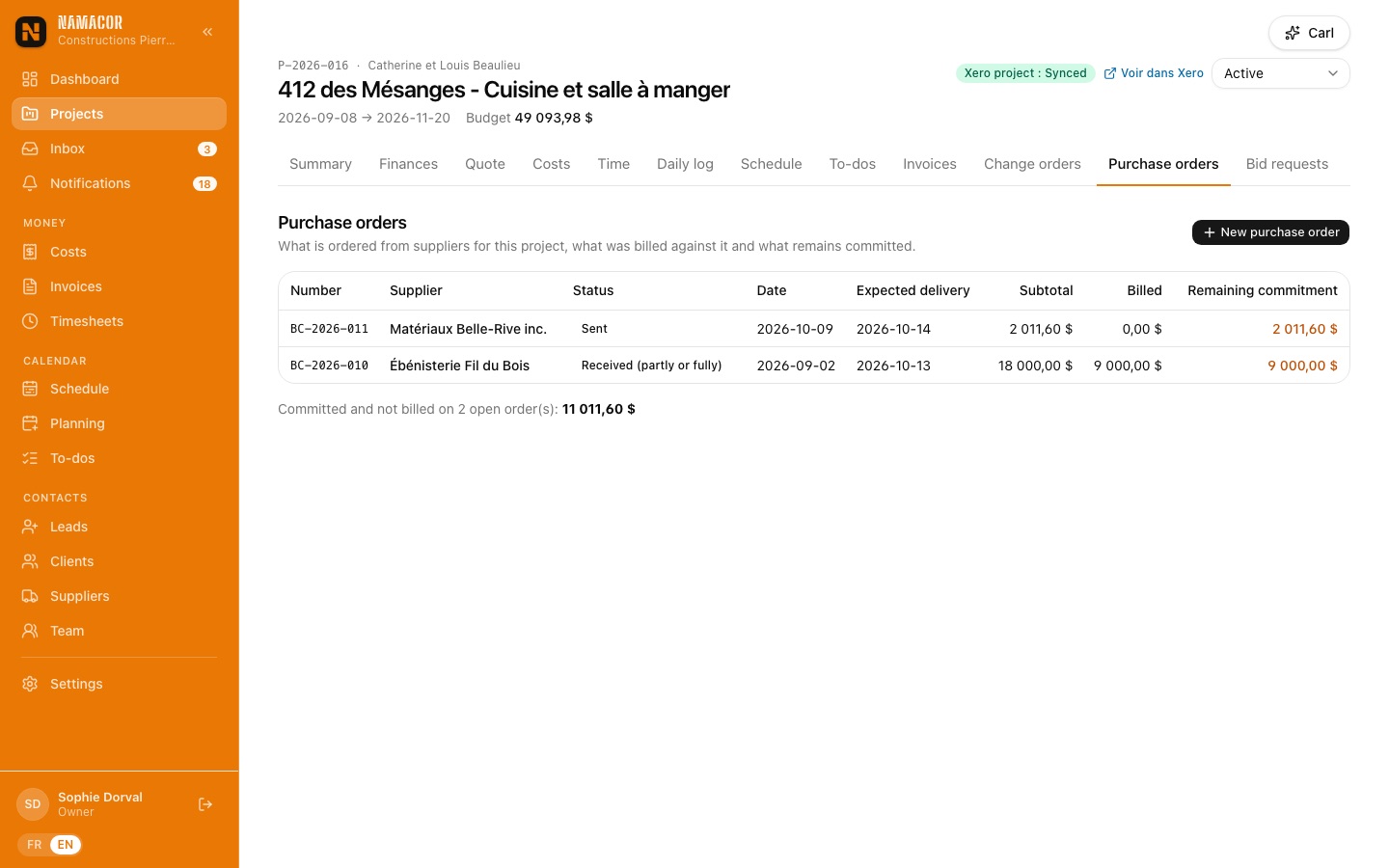Open Notifications via the bell icon
Screen dimensions: 1389x868
click(30, 183)
